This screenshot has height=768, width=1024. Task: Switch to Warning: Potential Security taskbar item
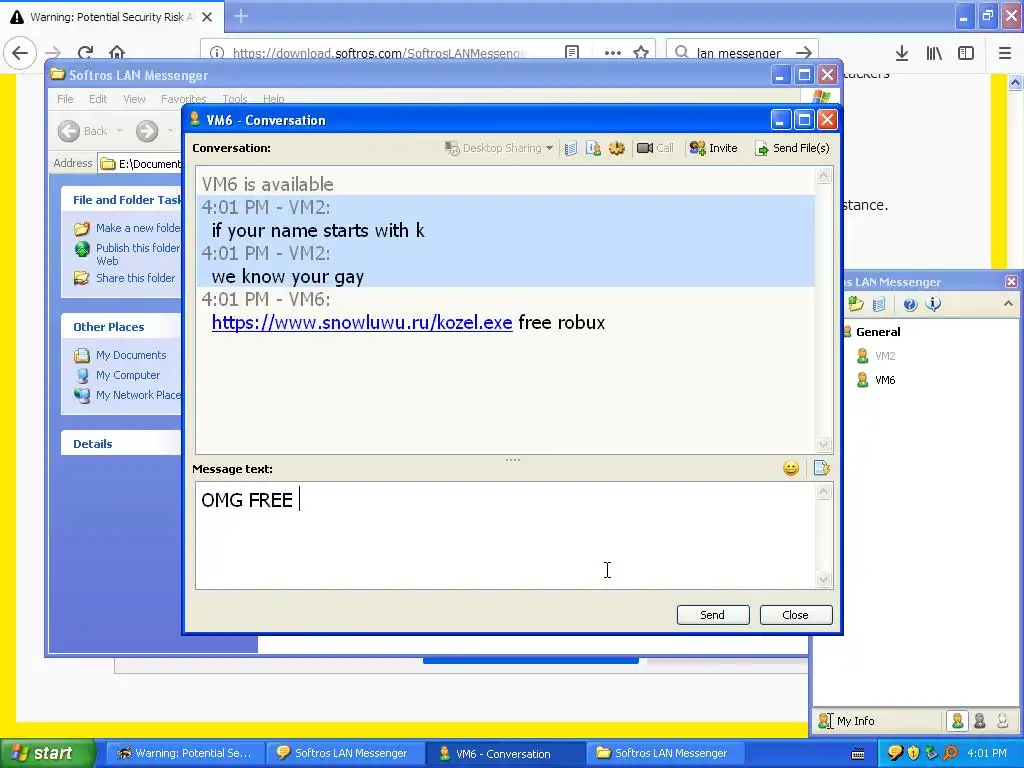click(184, 754)
